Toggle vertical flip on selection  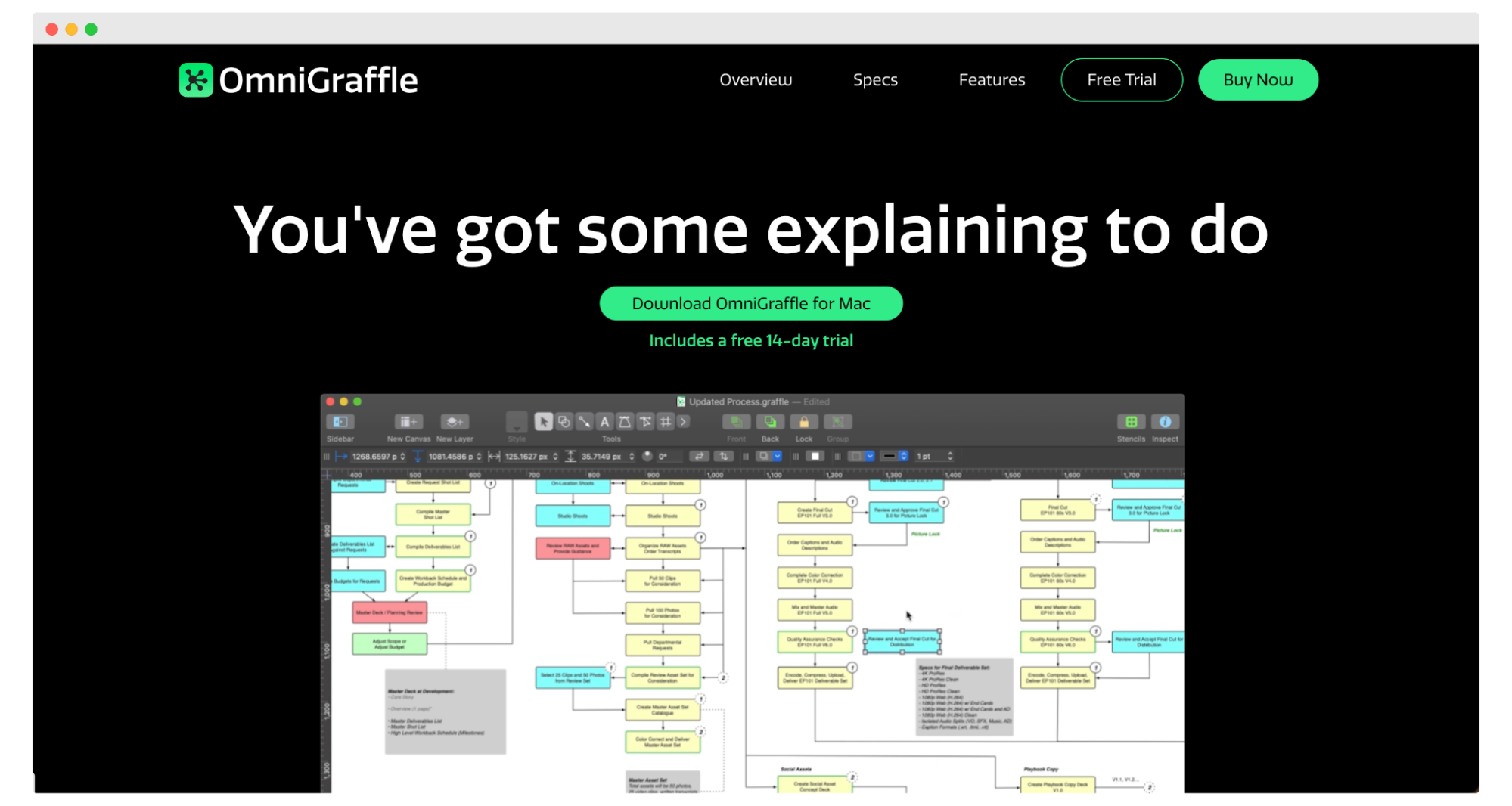pos(724,456)
